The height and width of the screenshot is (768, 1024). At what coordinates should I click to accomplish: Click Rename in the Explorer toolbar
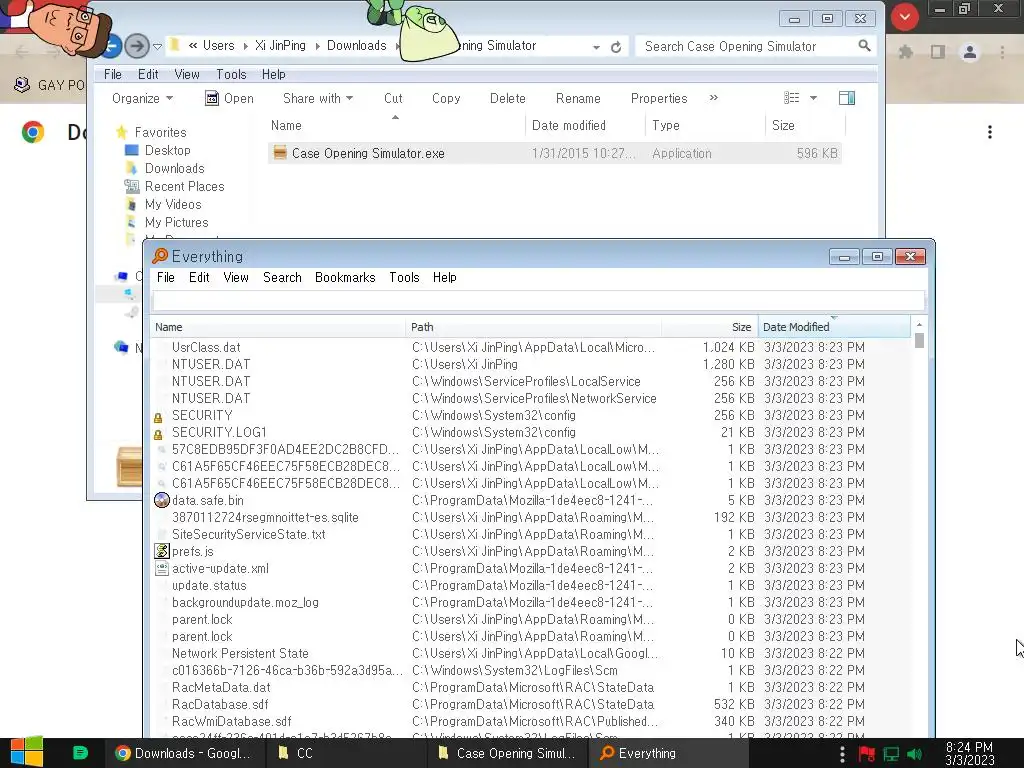click(578, 98)
